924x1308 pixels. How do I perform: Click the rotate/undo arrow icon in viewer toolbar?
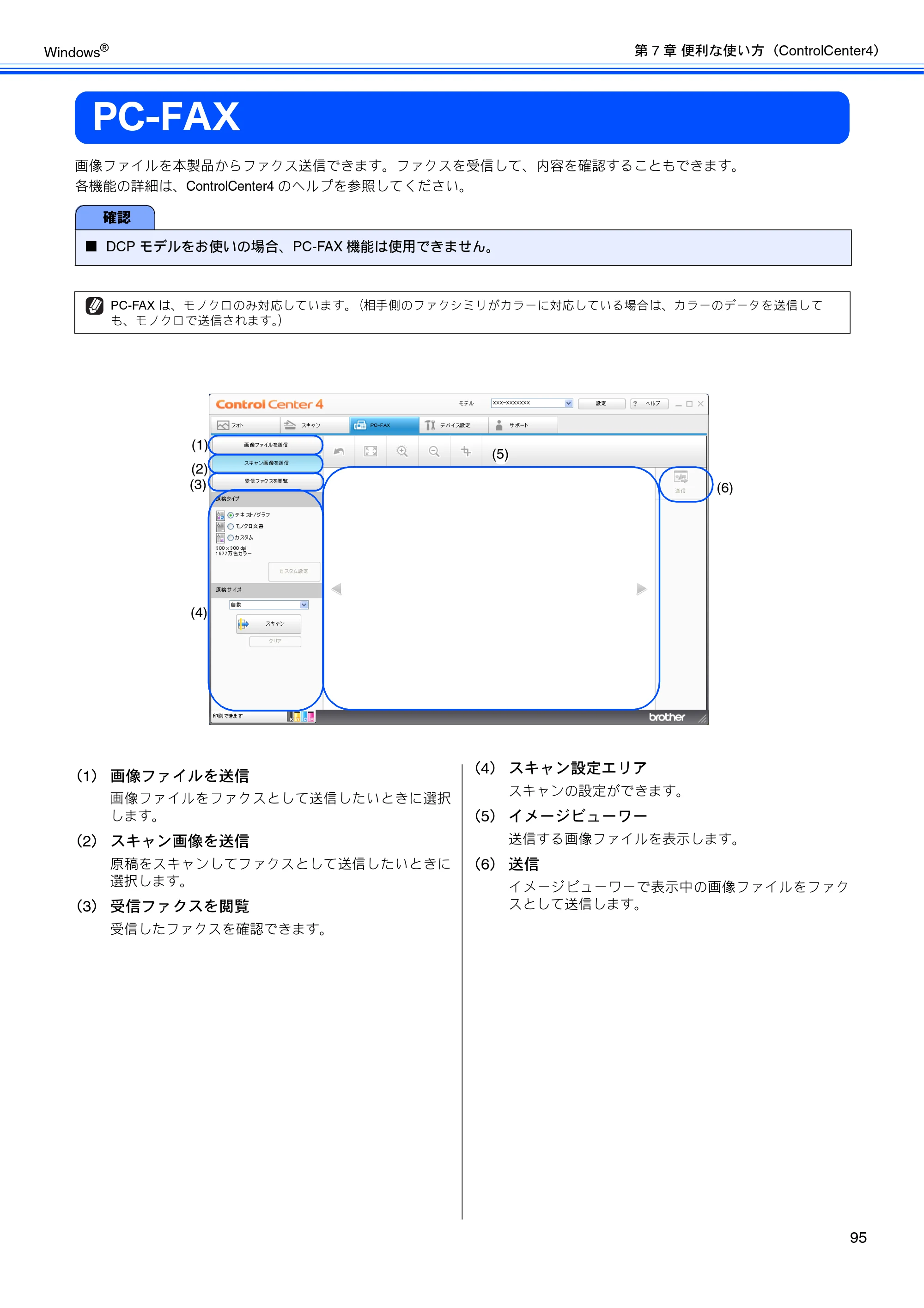coord(339,452)
